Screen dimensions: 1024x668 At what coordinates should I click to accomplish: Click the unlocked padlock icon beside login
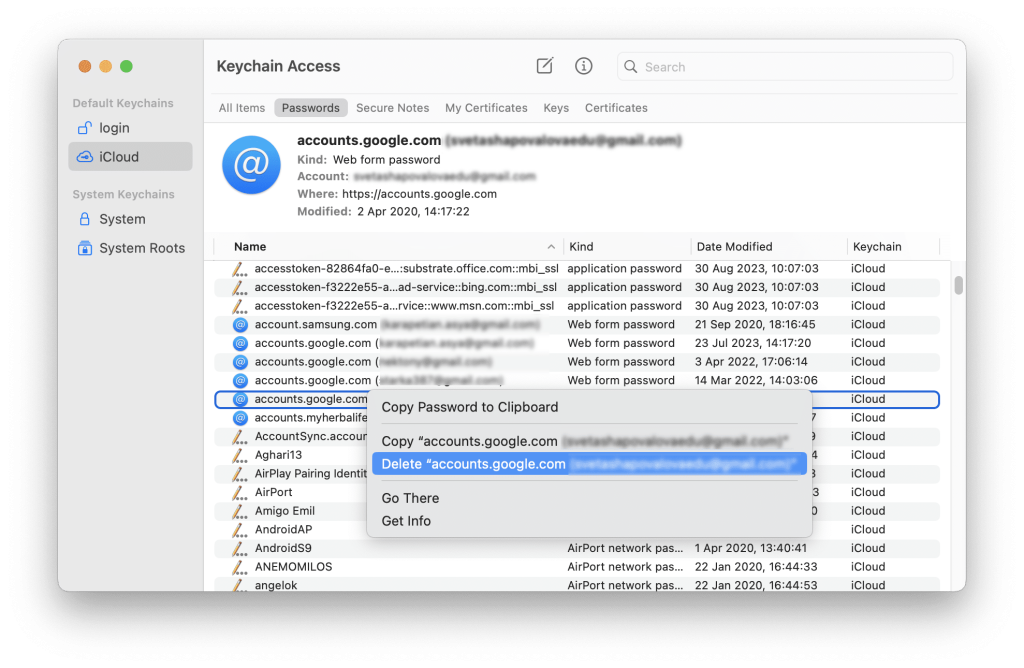(x=85, y=127)
